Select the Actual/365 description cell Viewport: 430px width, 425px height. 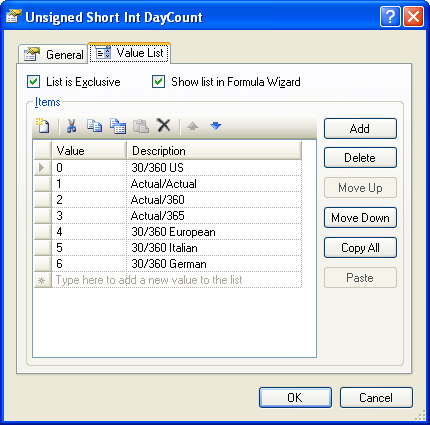tap(214, 216)
